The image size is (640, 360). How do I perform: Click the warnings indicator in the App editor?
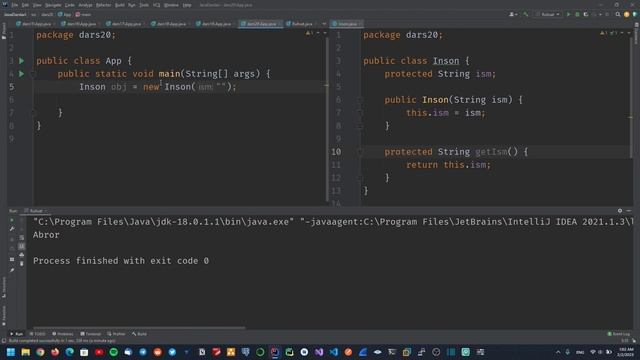[x=309, y=33]
